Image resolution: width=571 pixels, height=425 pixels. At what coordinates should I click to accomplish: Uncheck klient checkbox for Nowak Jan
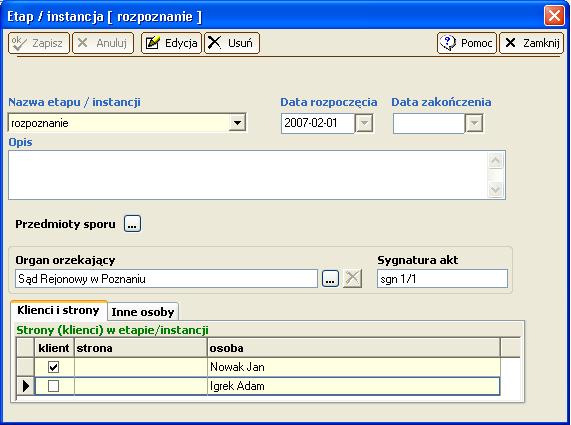tap(54, 367)
